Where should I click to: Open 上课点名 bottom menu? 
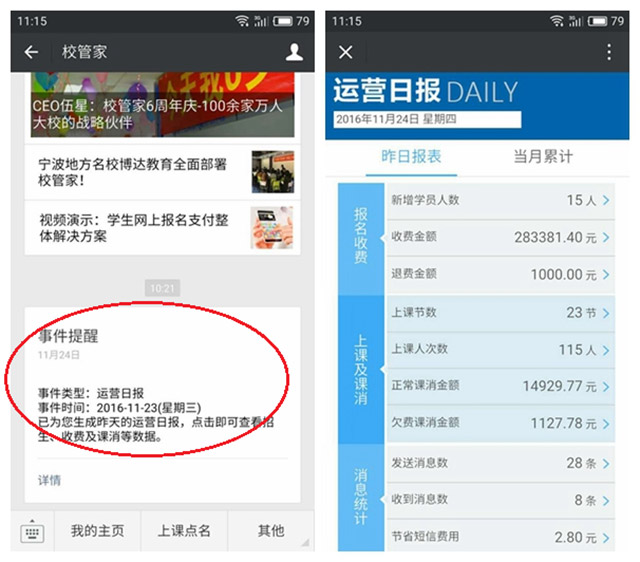[184, 531]
